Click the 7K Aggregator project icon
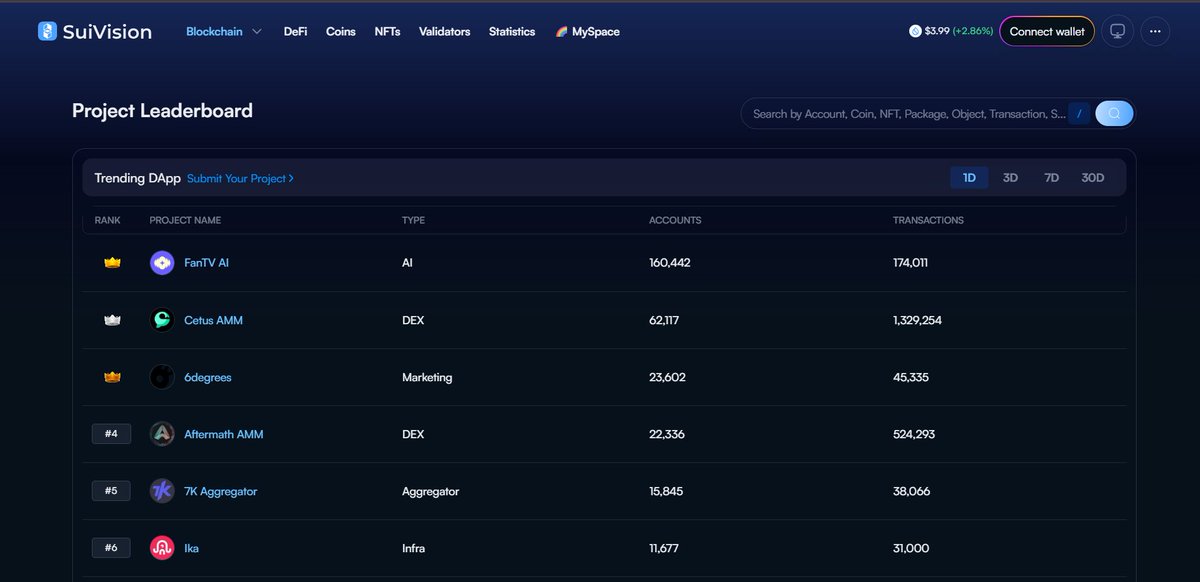The height and width of the screenshot is (582, 1200). [x=162, y=491]
